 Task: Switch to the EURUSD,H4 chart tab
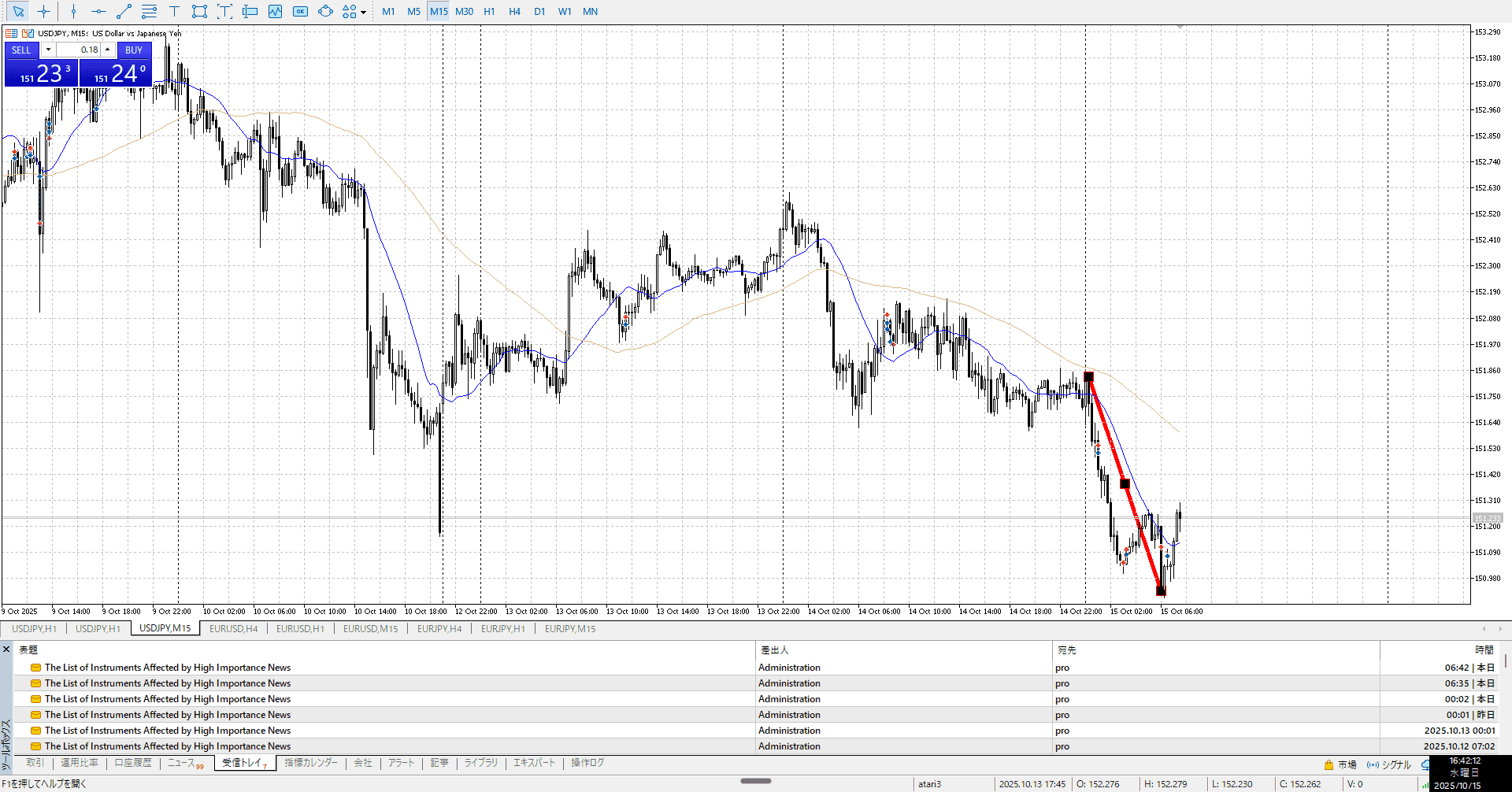coord(233,628)
